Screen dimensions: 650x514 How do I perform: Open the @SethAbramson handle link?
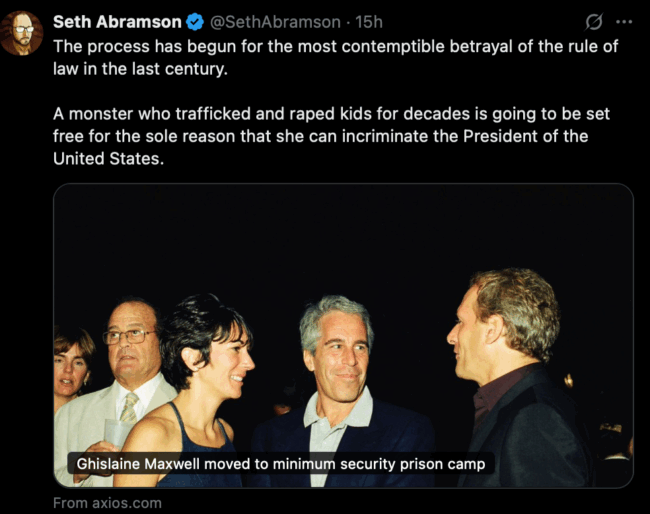click(x=275, y=22)
